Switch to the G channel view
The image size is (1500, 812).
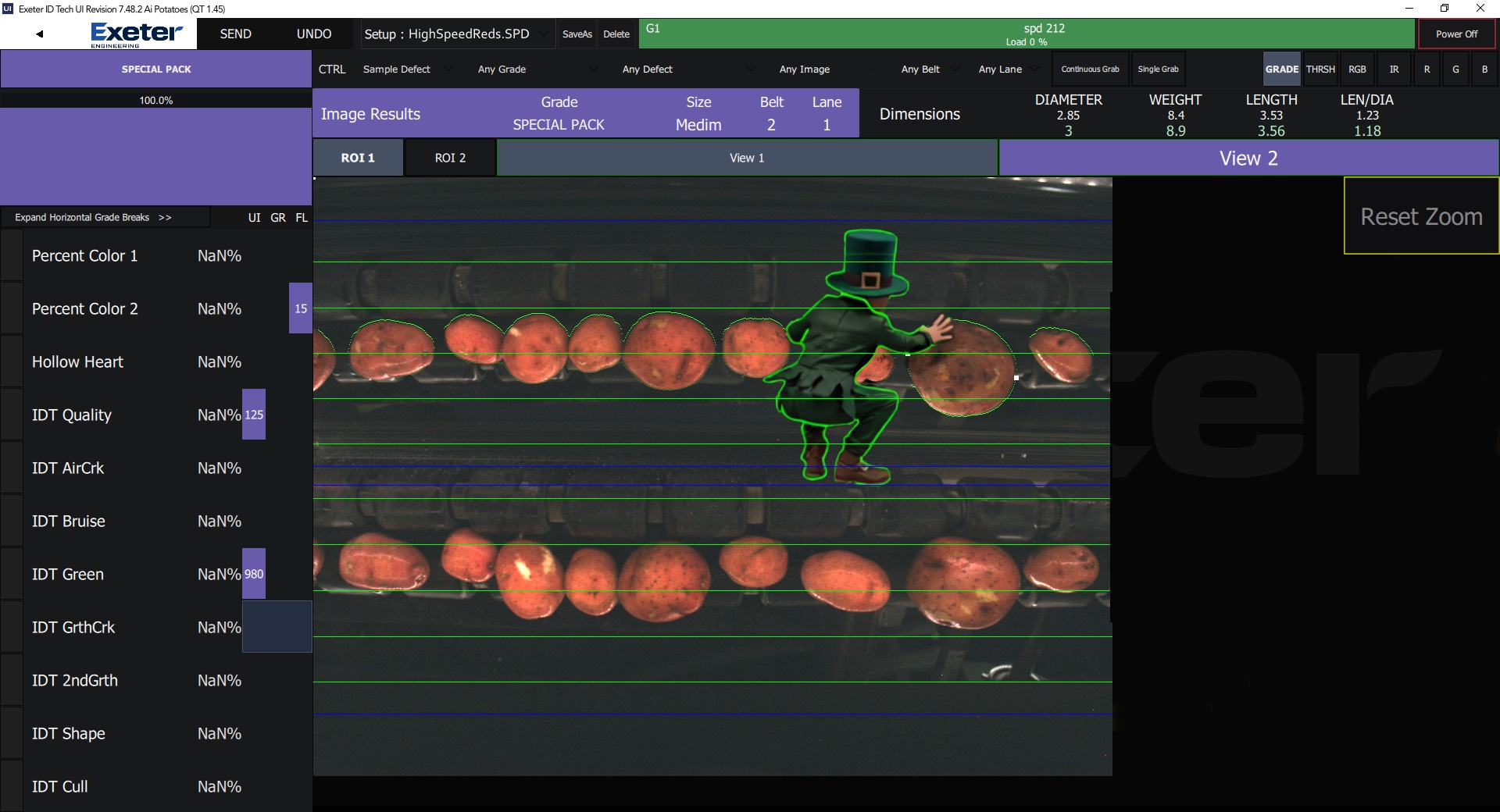coord(1455,69)
